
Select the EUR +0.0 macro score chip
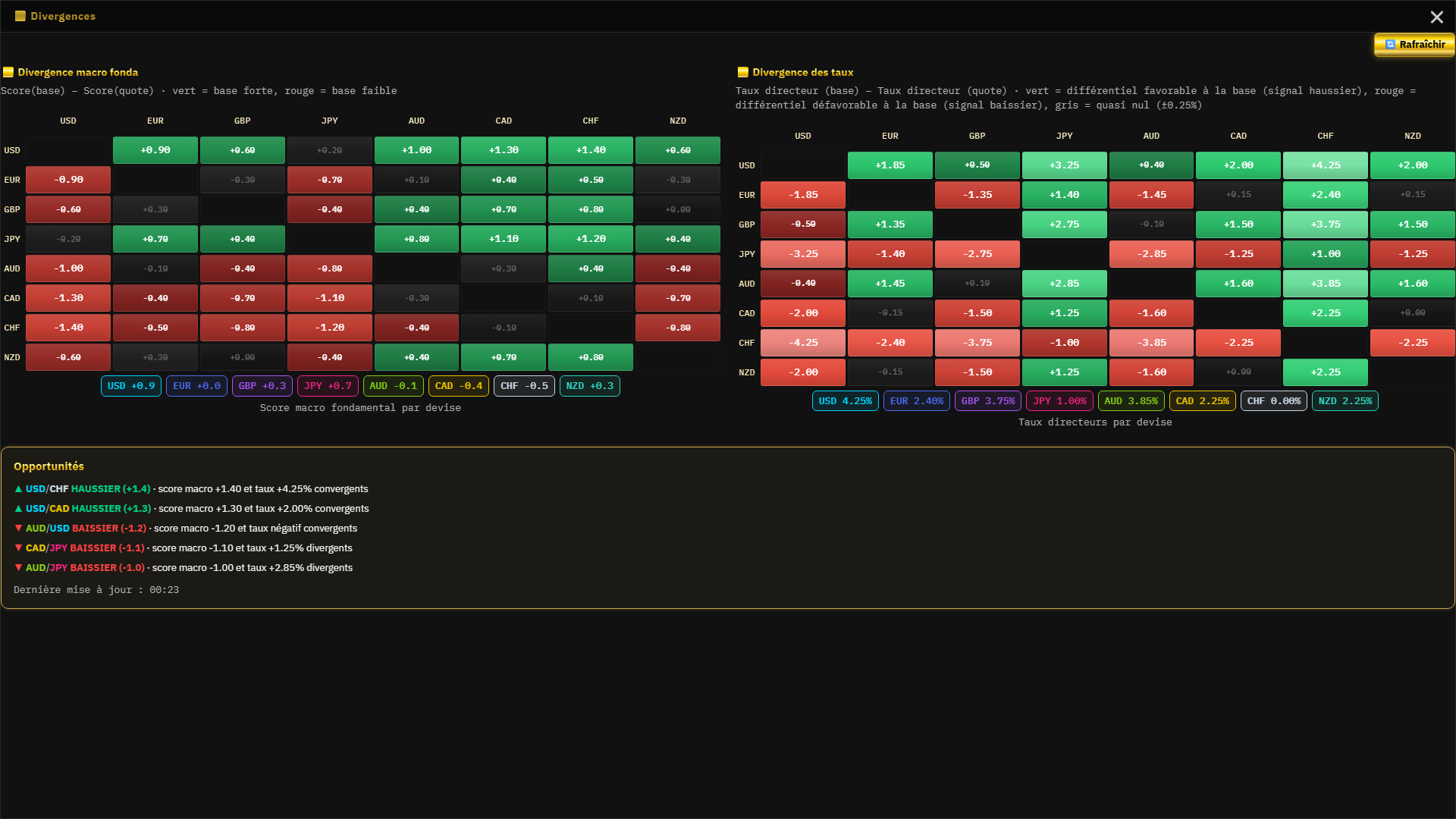coord(196,386)
